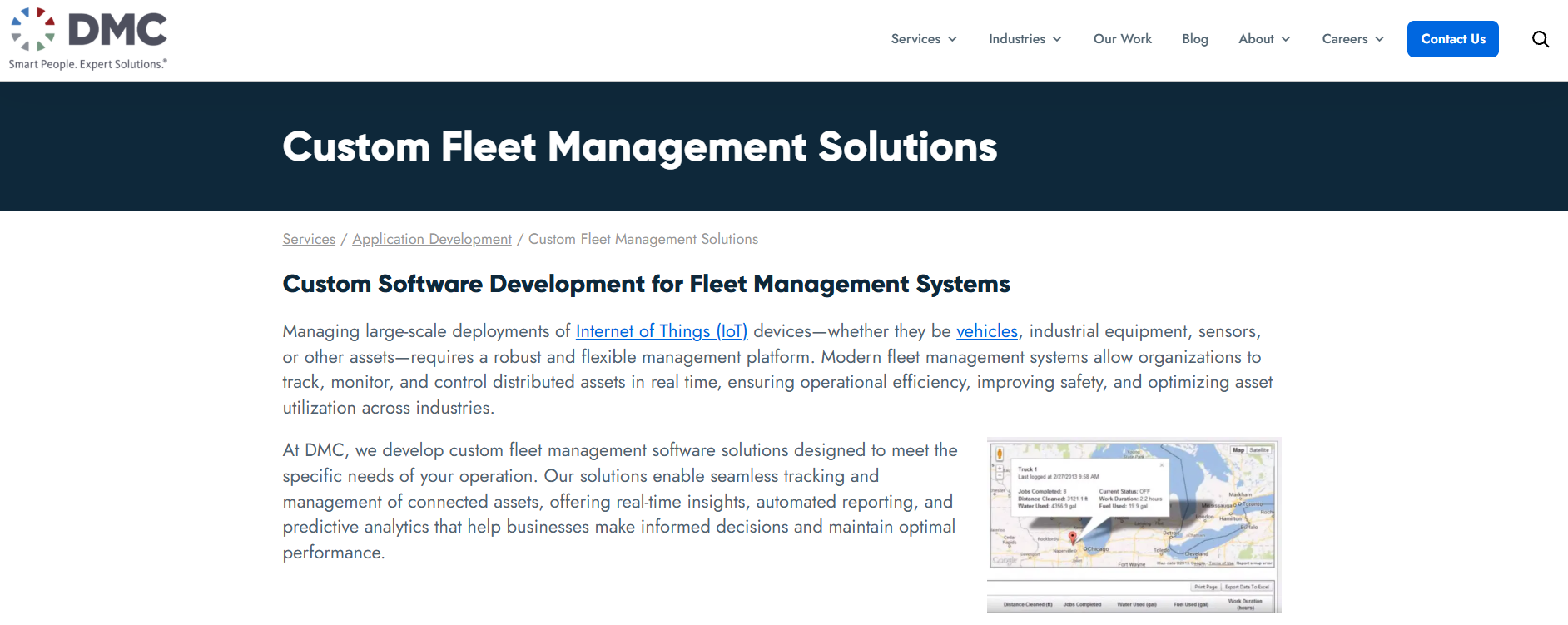Click Export Data To Excel in screenshot
The height and width of the screenshot is (625, 1568).
point(1247,587)
